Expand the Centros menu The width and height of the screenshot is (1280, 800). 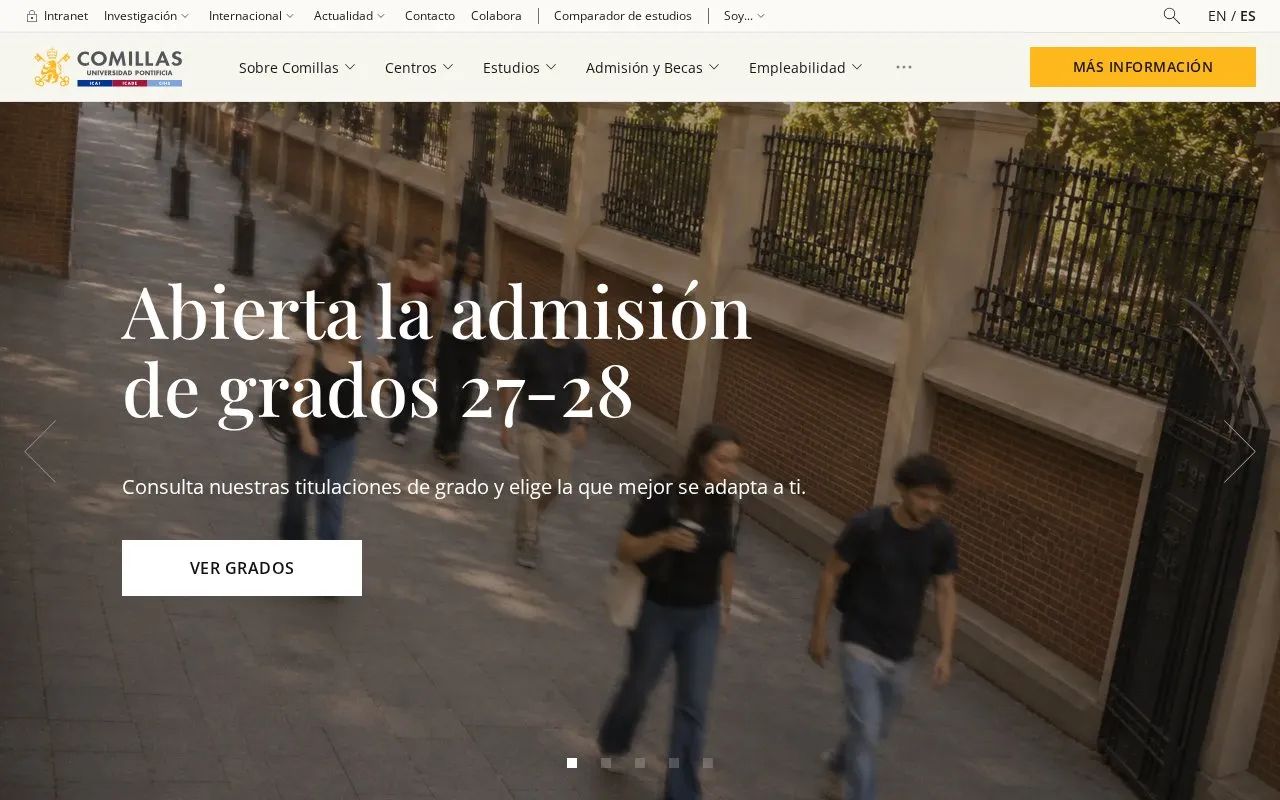(419, 67)
